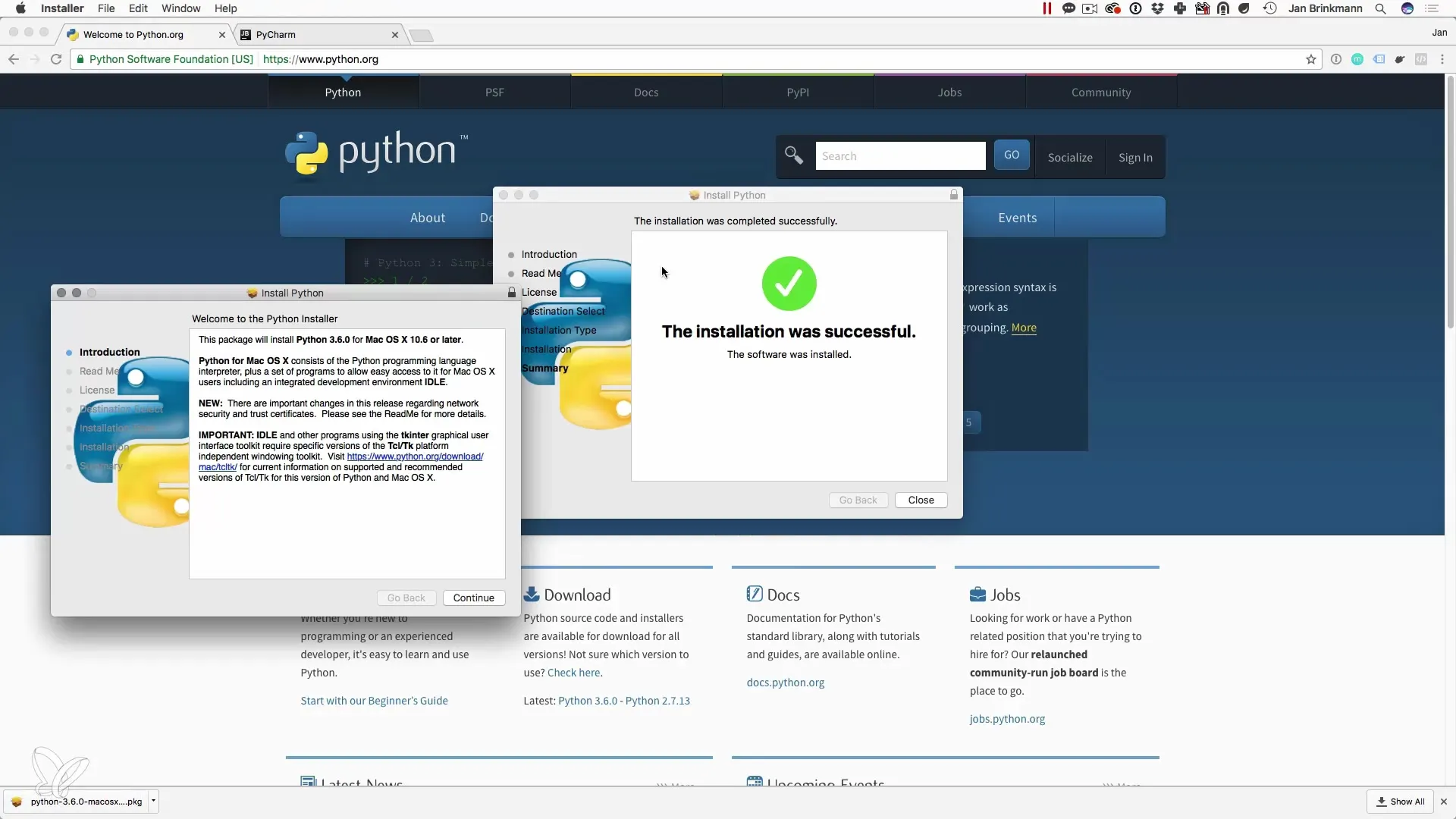Image resolution: width=1456 pixels, height=819 pixels.
Task: Click the GO search button
Action: coord(1012,155)
